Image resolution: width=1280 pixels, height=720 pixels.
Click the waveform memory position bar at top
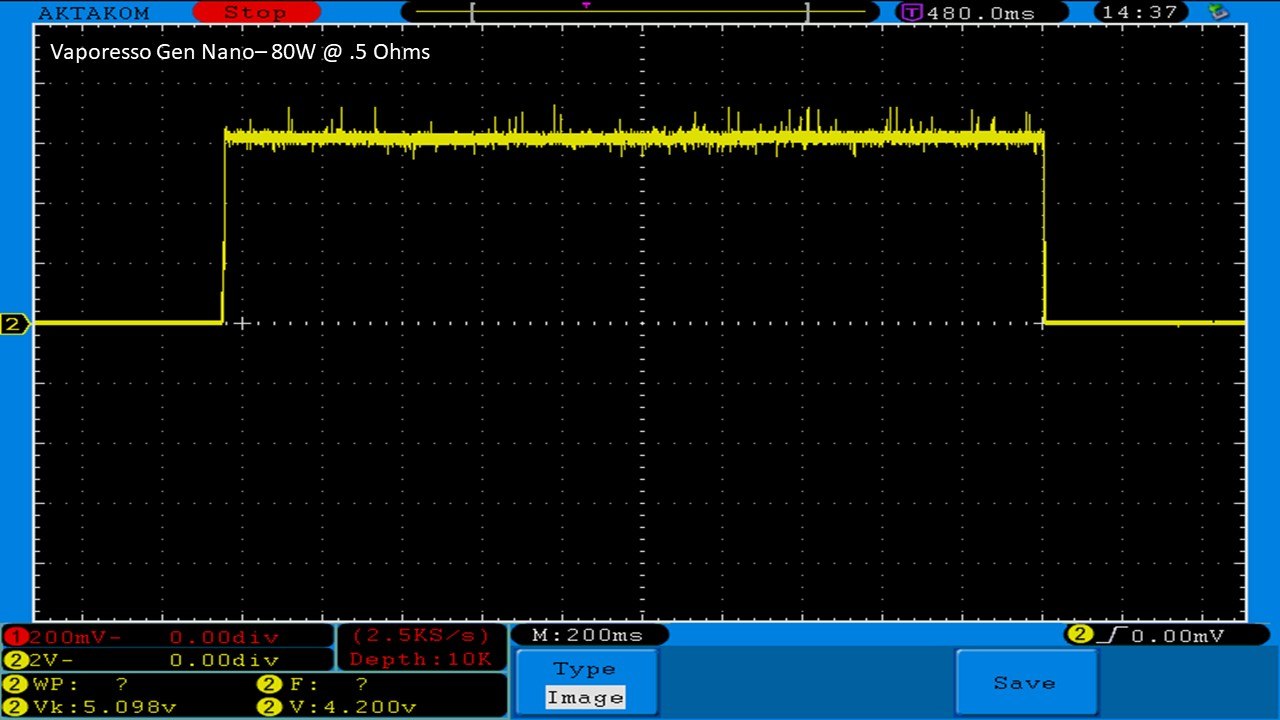tap(638, 12)
